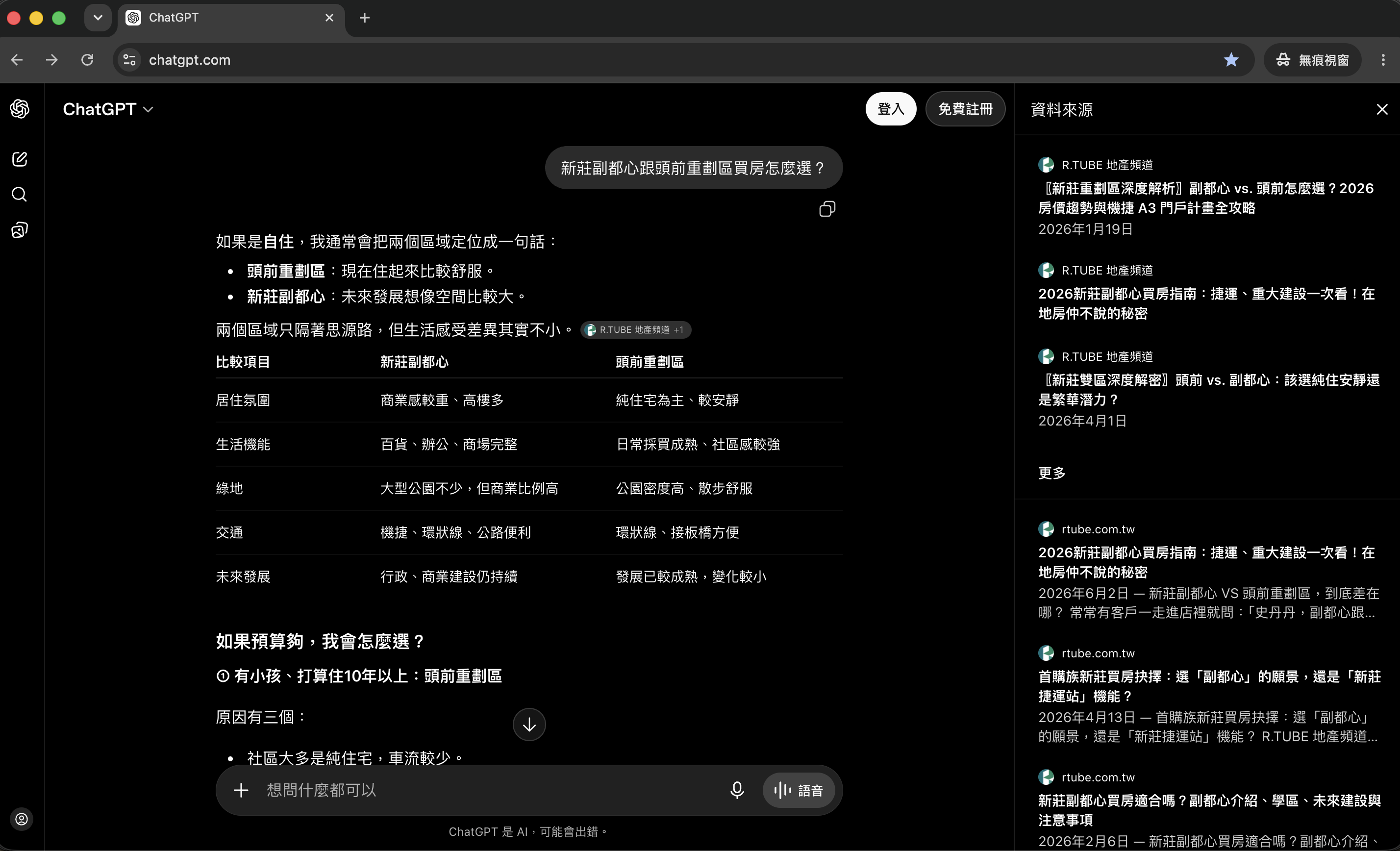
Task: Click the cell 百貨、辦公、商場完整
Action: coord(449,444)
